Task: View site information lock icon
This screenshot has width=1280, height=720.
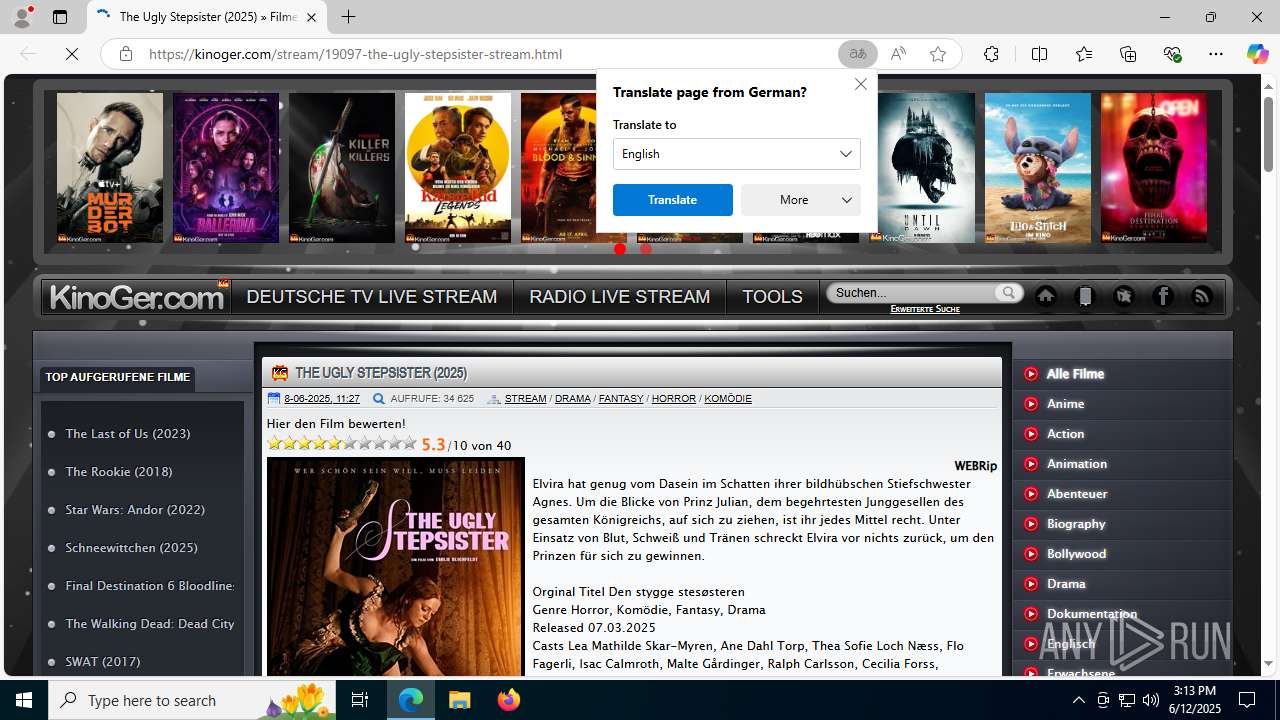Action: tap(126, 54)
